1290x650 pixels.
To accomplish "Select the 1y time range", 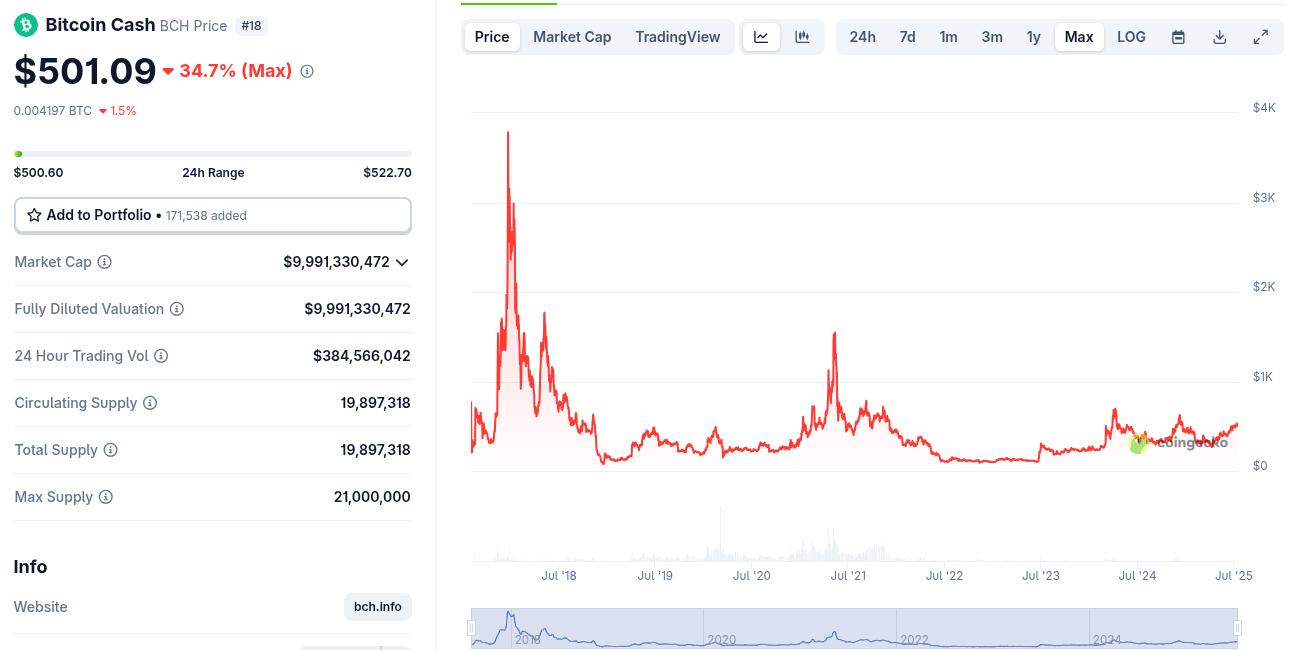I will click(x=1034, y=37).
